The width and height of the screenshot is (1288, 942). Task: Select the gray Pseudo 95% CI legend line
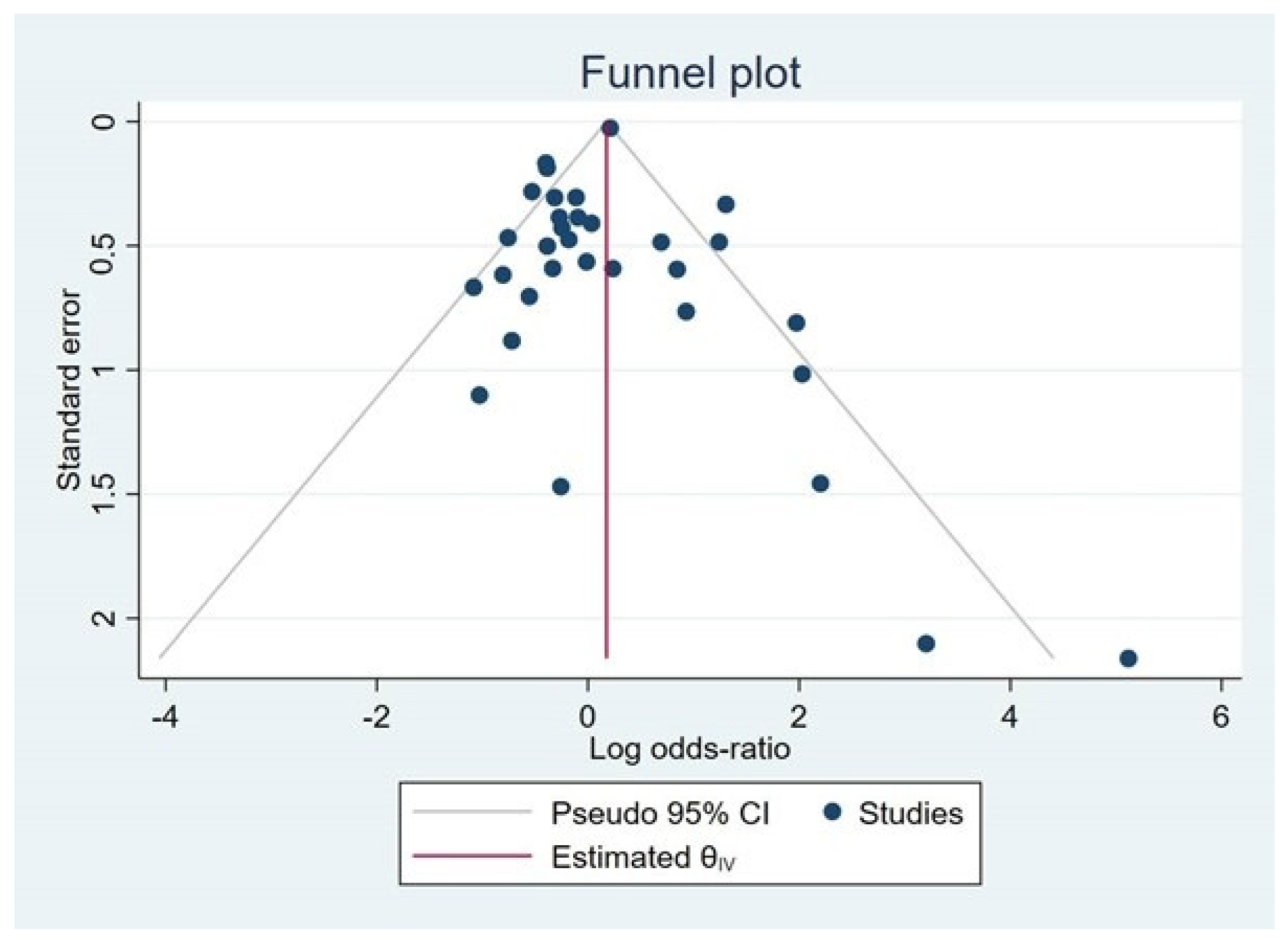point(472,812)
